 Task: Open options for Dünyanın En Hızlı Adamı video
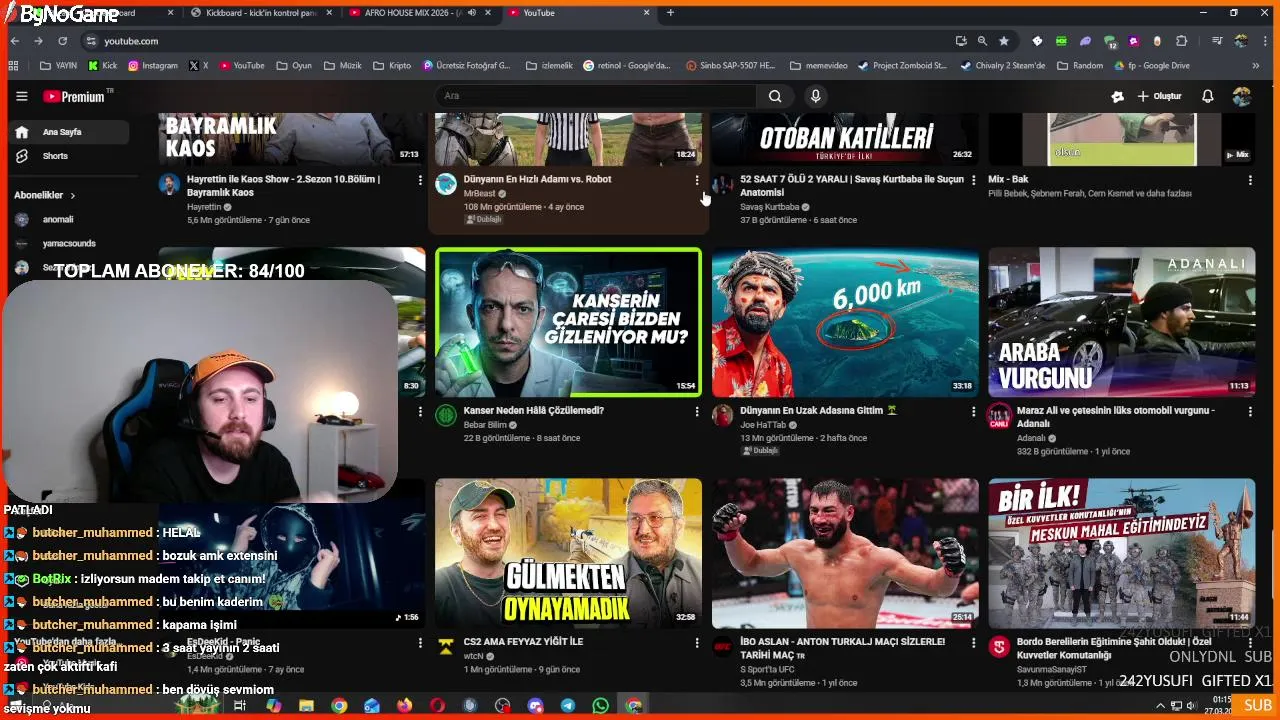point(697,180)
